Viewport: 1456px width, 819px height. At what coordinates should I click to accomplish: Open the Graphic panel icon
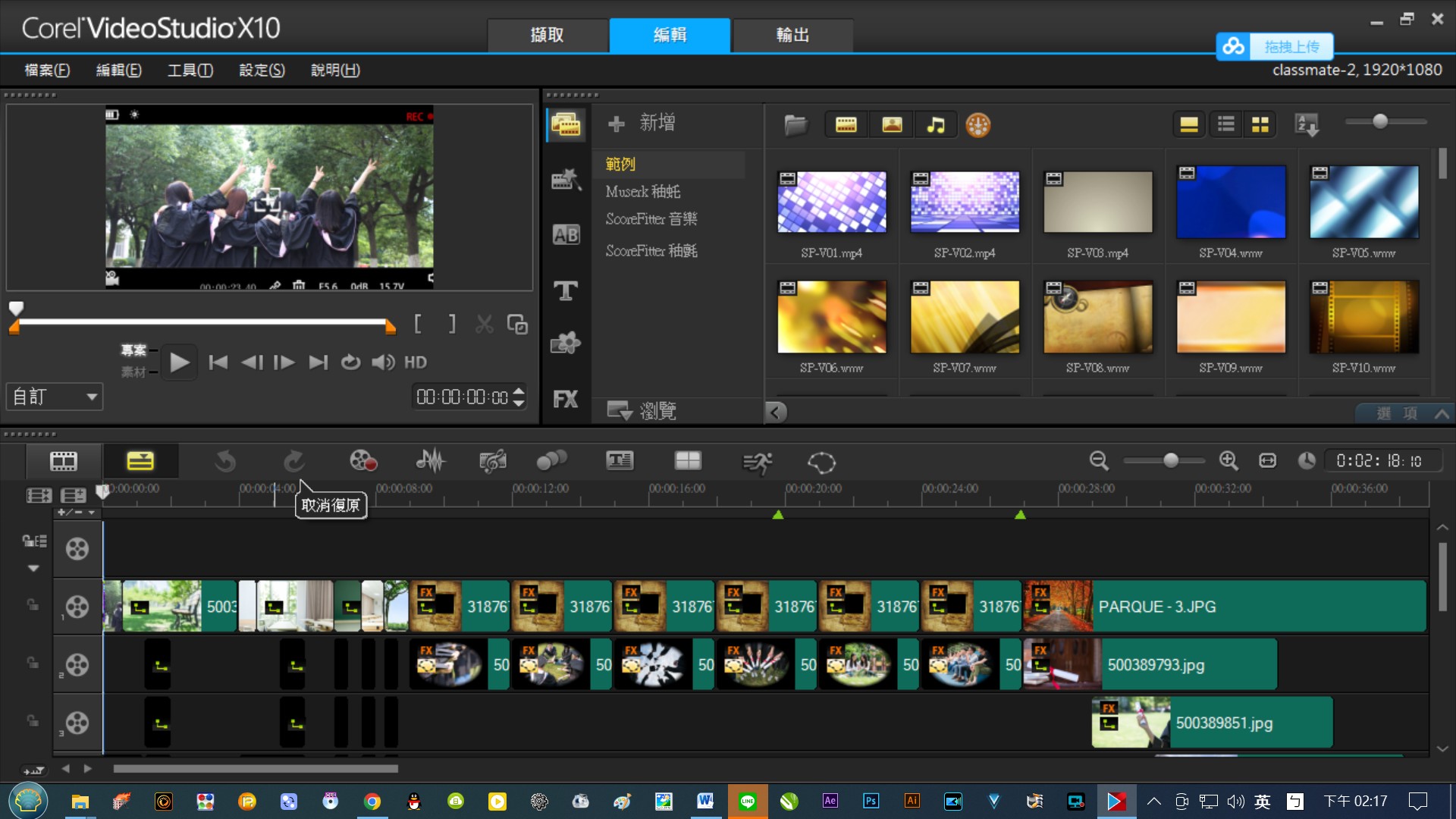pos(566,344)
